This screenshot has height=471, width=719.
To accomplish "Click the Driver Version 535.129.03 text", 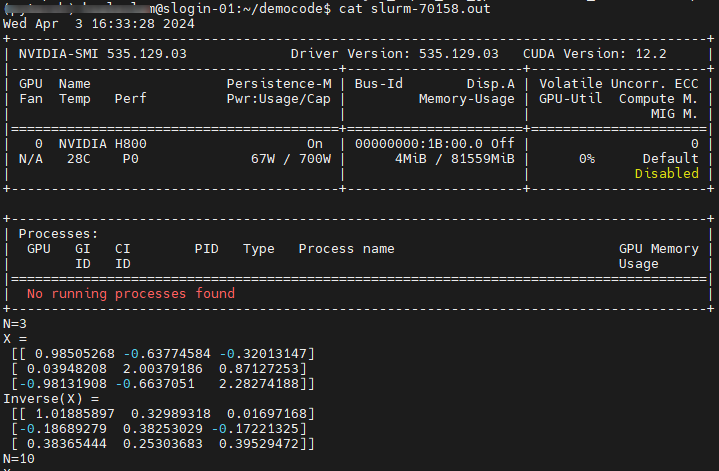I will click(394, 54).
